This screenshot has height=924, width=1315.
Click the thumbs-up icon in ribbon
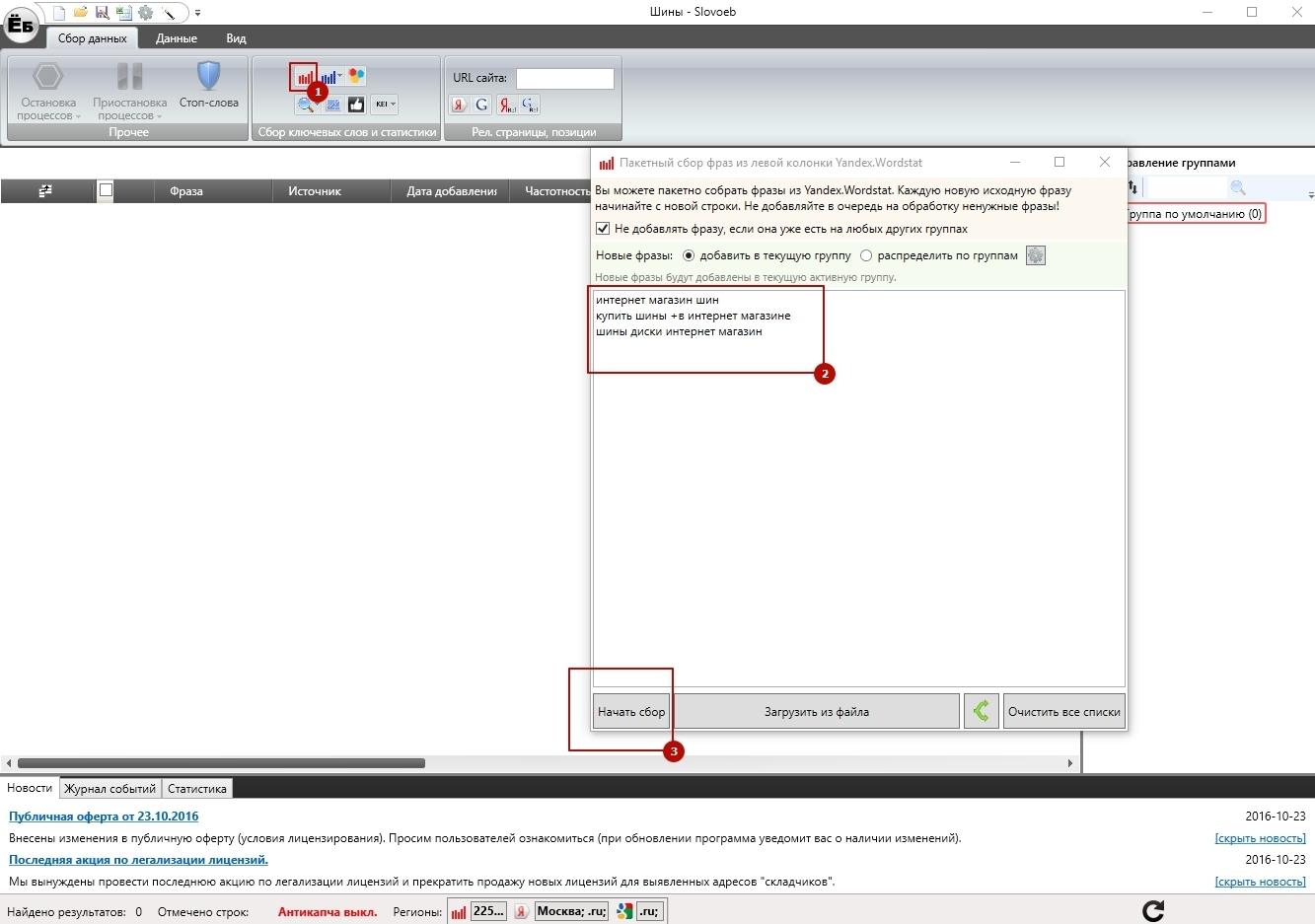[356, 104]
